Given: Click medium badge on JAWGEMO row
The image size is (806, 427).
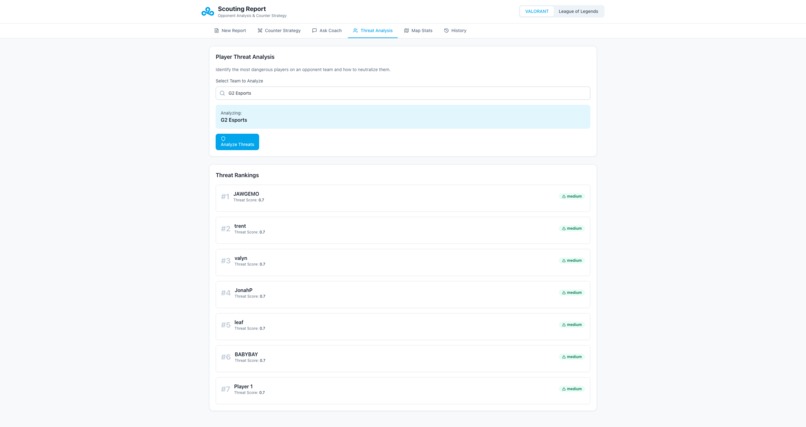Looking at the screenshot, I should tap(572, 196).
